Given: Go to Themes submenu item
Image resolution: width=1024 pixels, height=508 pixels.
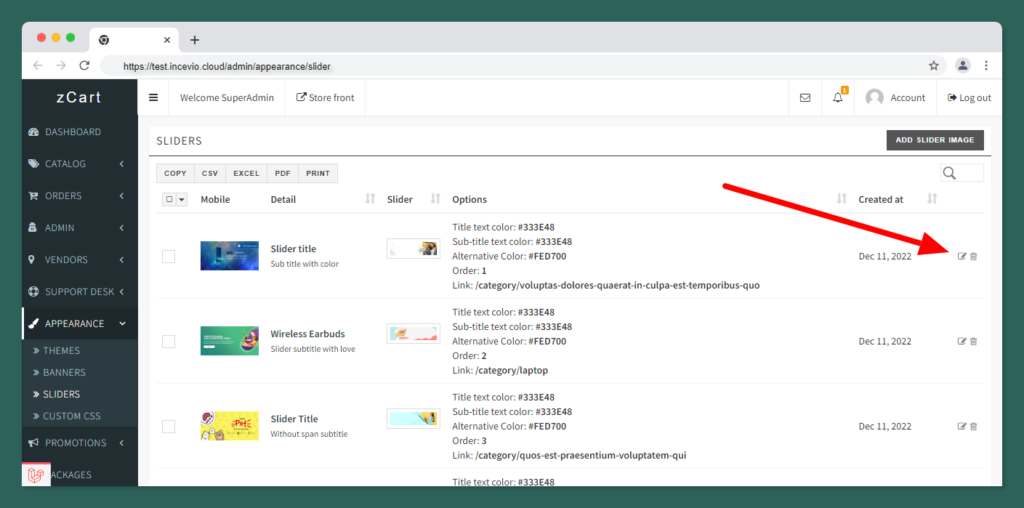Looking at the screenshot, I should [x=61, y=351].
